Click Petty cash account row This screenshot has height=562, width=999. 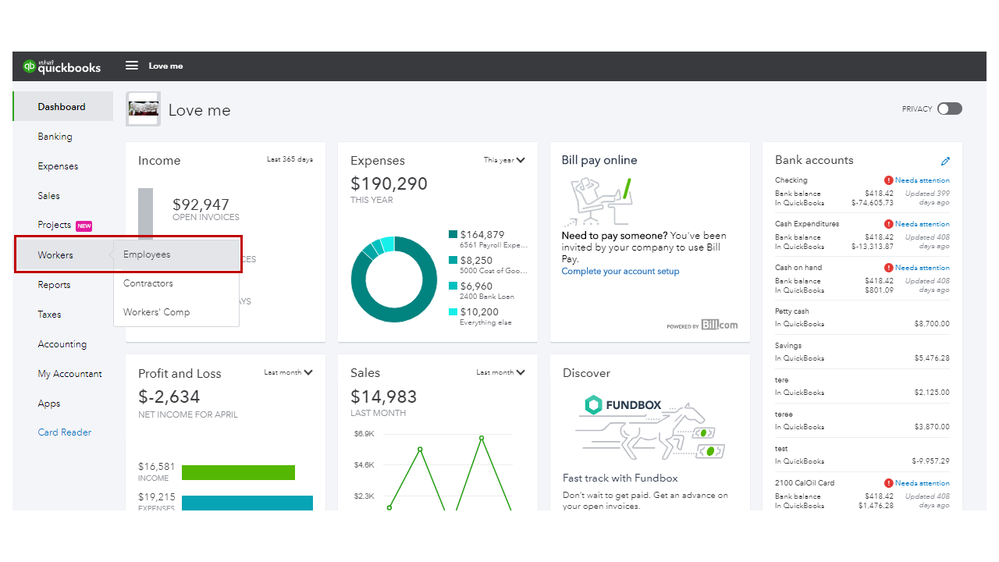pos(862,317)
